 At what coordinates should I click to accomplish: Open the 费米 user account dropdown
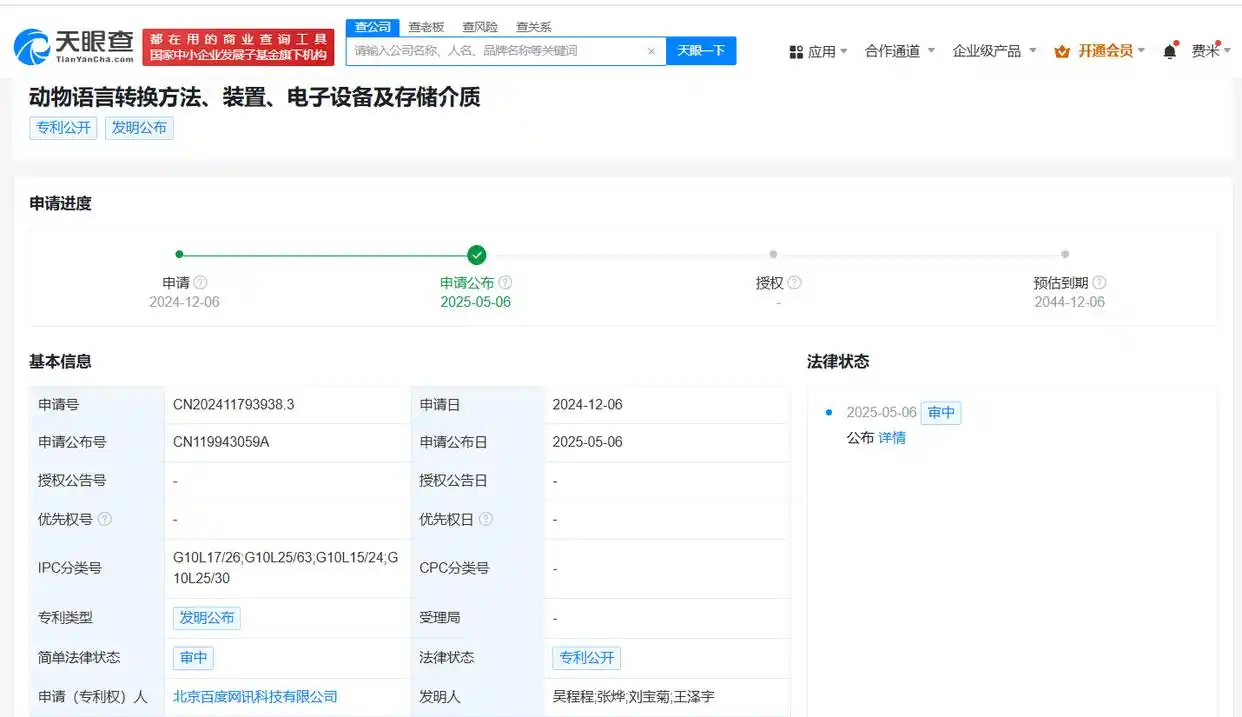[1211, 51]
